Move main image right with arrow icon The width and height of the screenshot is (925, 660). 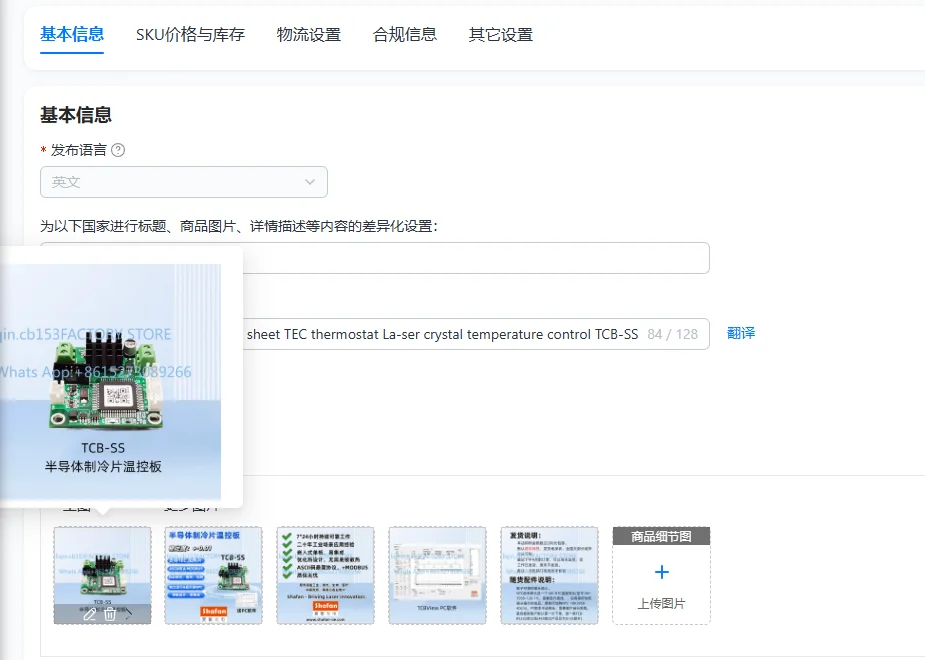(x=129, y=615)
